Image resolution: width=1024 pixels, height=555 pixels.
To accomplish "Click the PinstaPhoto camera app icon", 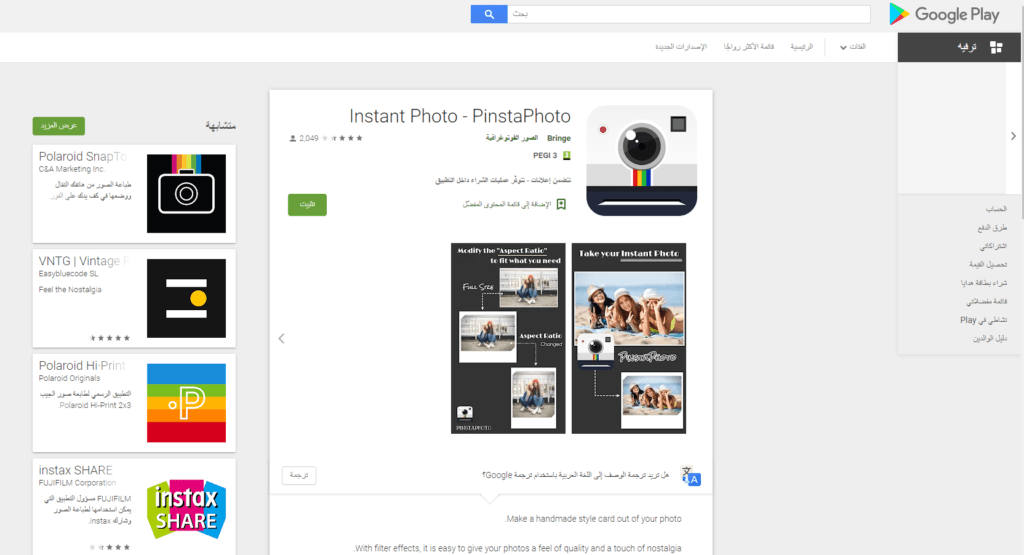I will click(x=641, y=160).
